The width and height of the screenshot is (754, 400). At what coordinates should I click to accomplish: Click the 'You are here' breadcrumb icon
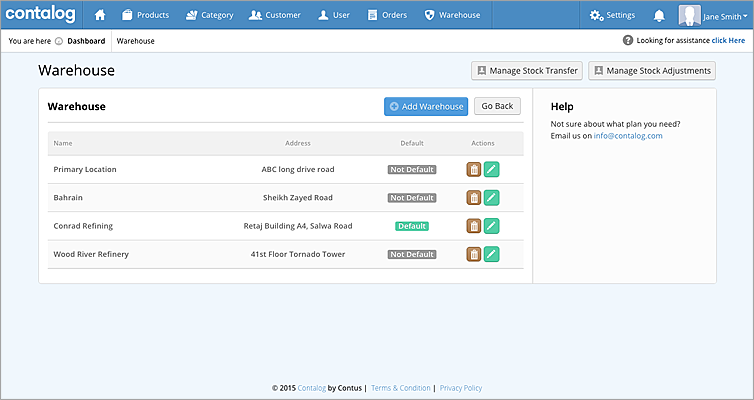click(x=59, y=41)
